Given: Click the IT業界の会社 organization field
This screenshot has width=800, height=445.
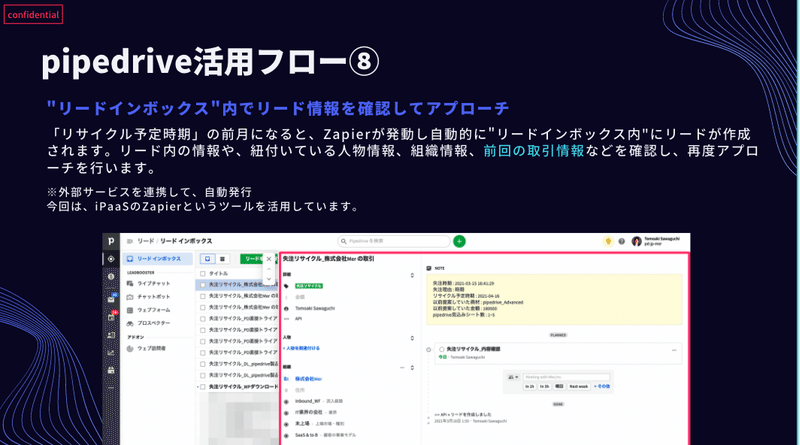Looking at the screenshot, I should (315, 412).
